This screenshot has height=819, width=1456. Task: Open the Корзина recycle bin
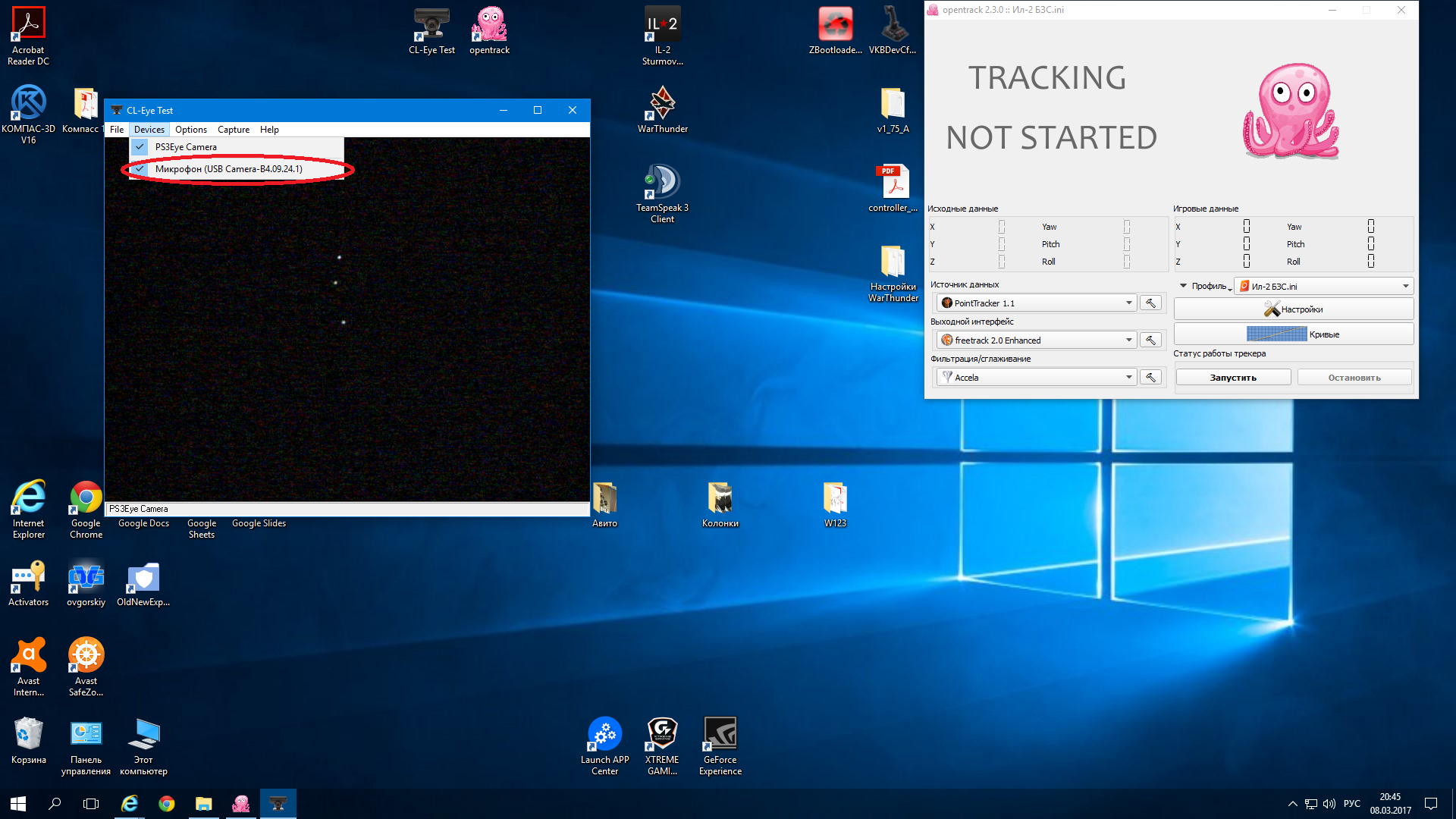[28, 740]
